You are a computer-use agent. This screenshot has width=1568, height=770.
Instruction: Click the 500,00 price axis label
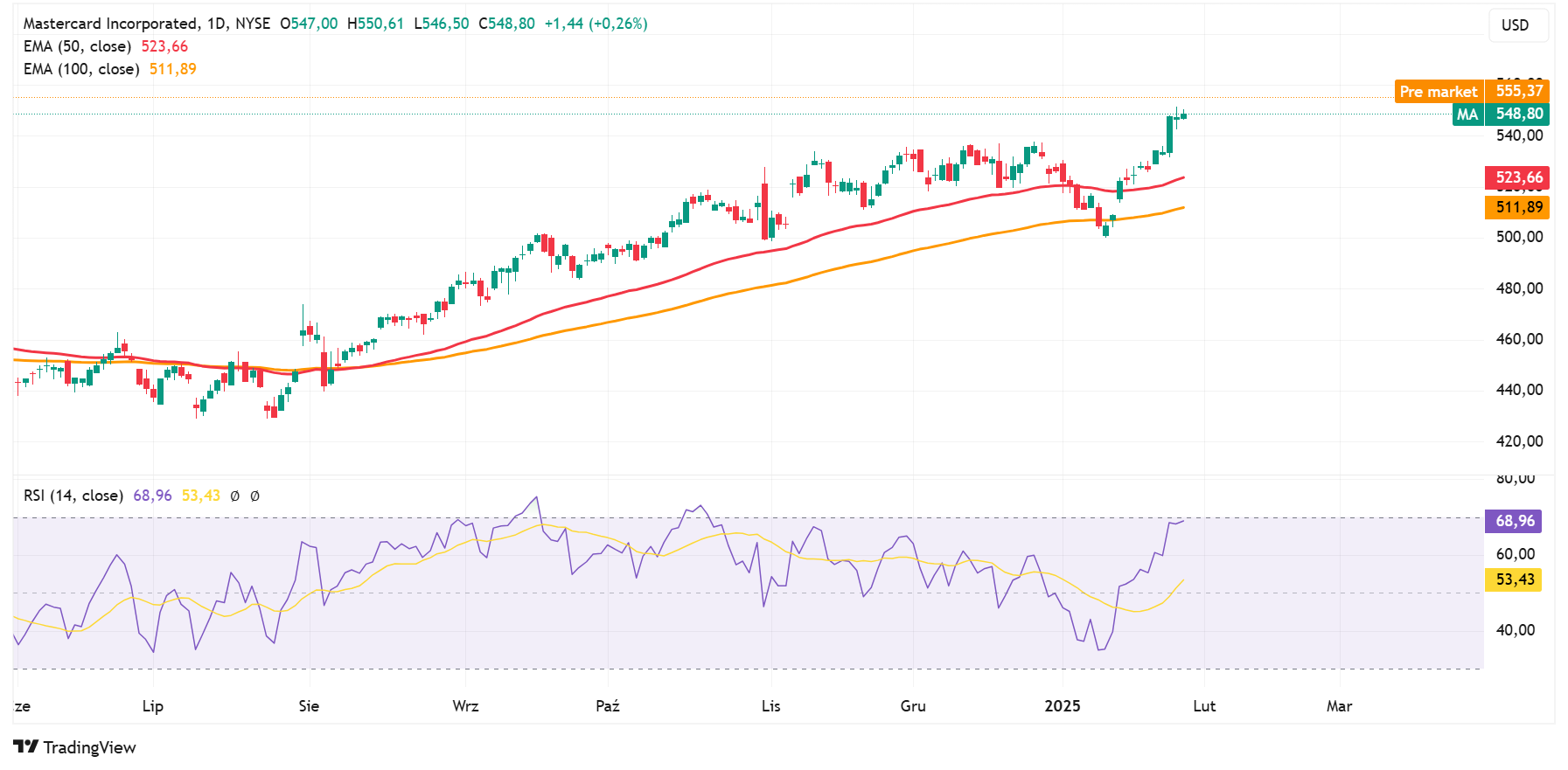click(1520, 237)
